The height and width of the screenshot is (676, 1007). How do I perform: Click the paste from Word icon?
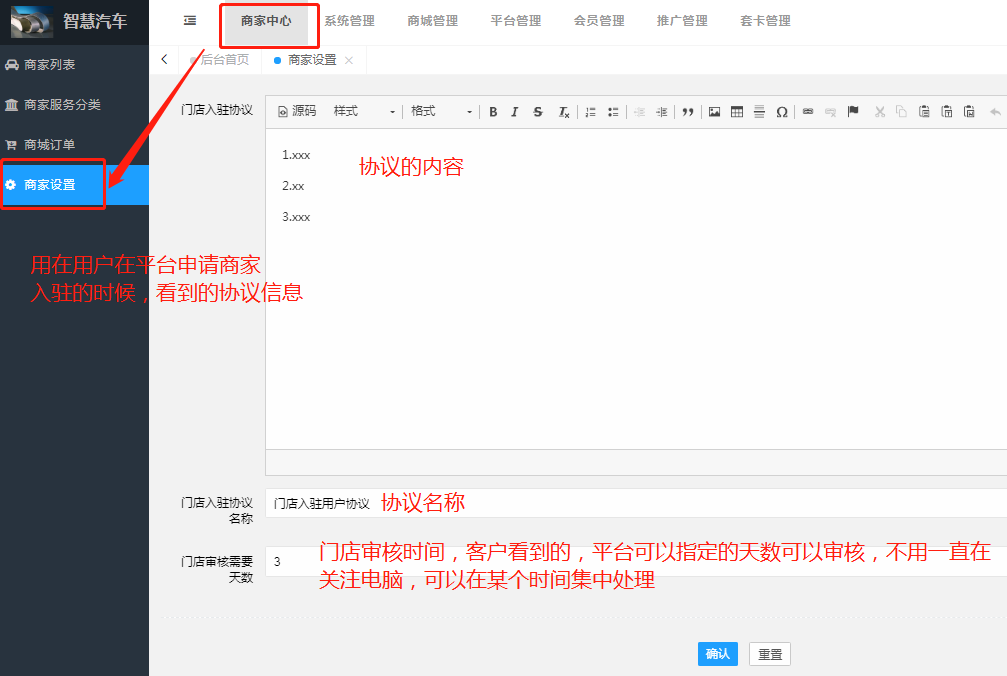(x=969, y=112)
